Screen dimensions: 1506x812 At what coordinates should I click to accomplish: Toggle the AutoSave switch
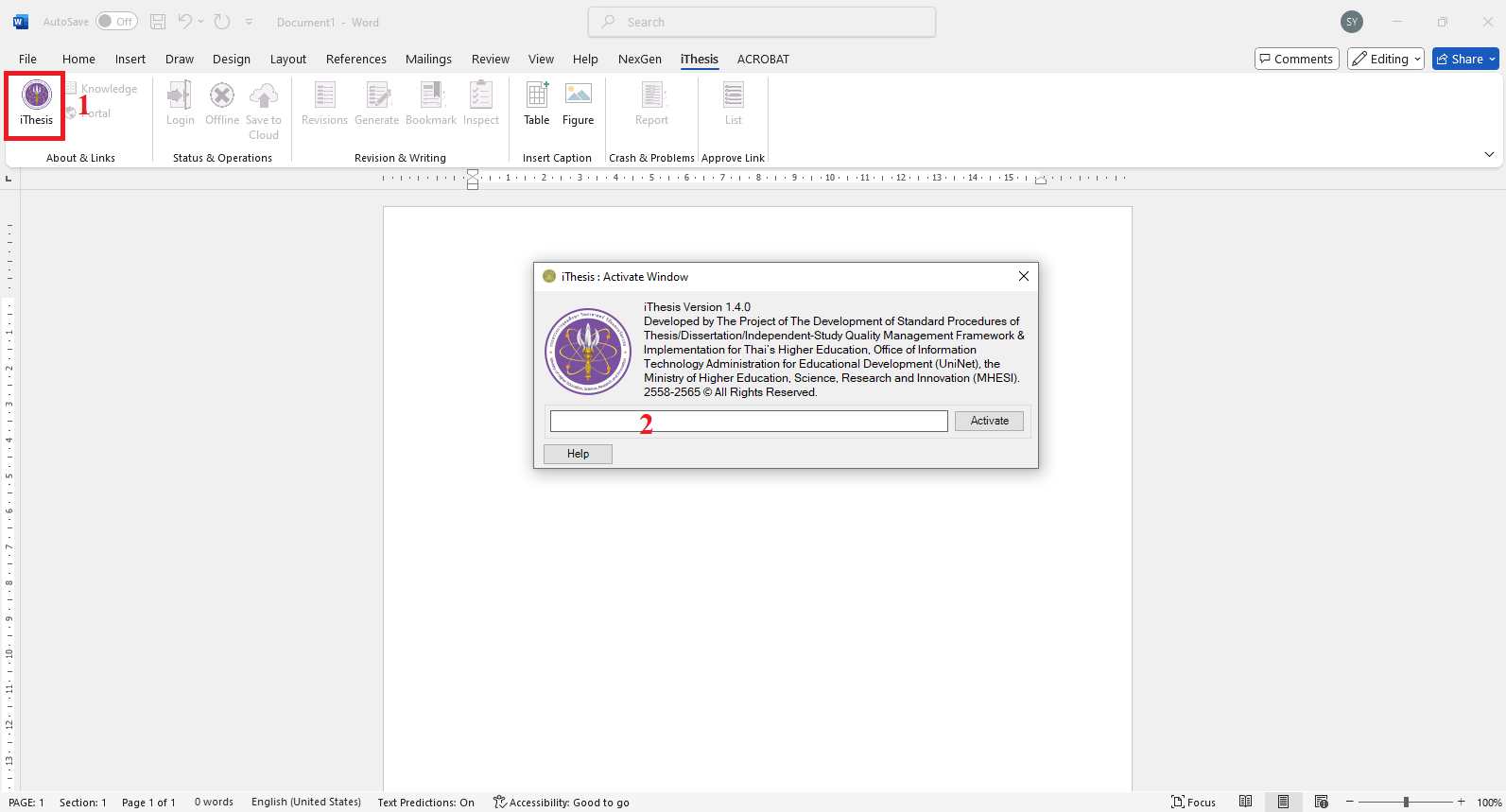(x=116, y=22)
